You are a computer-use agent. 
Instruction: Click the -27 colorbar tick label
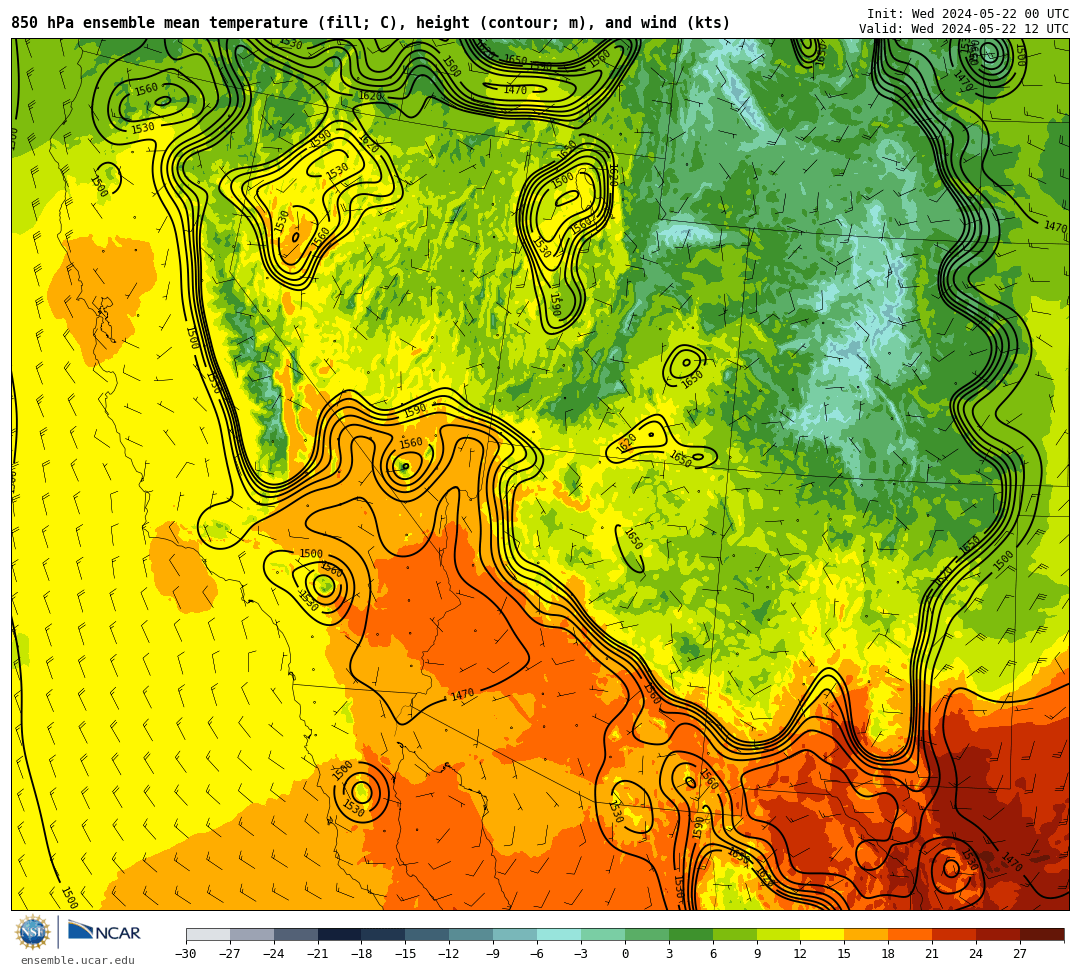[230, 954]
